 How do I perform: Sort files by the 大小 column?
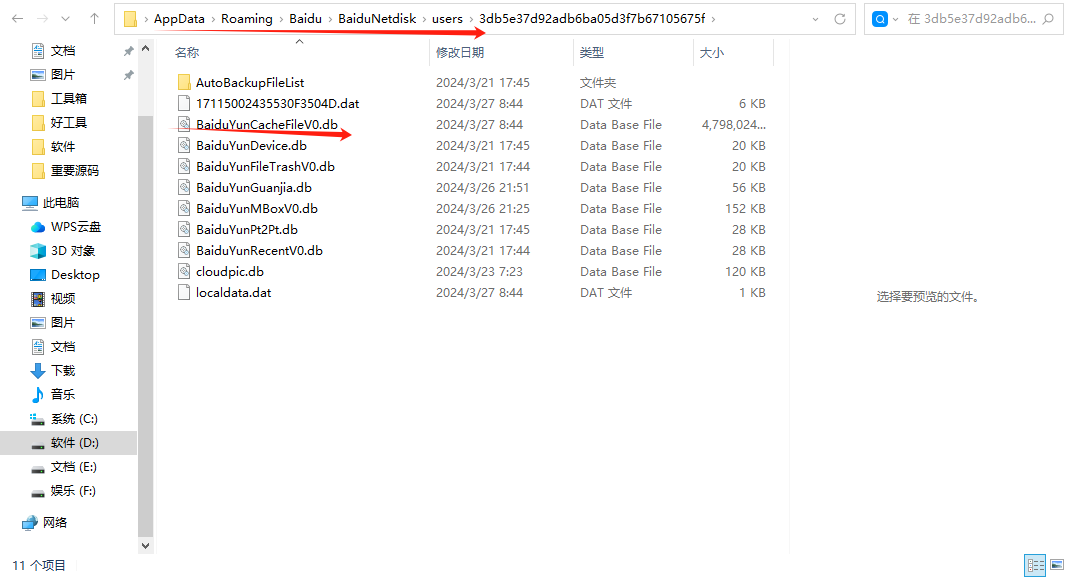tap(712, 53)
